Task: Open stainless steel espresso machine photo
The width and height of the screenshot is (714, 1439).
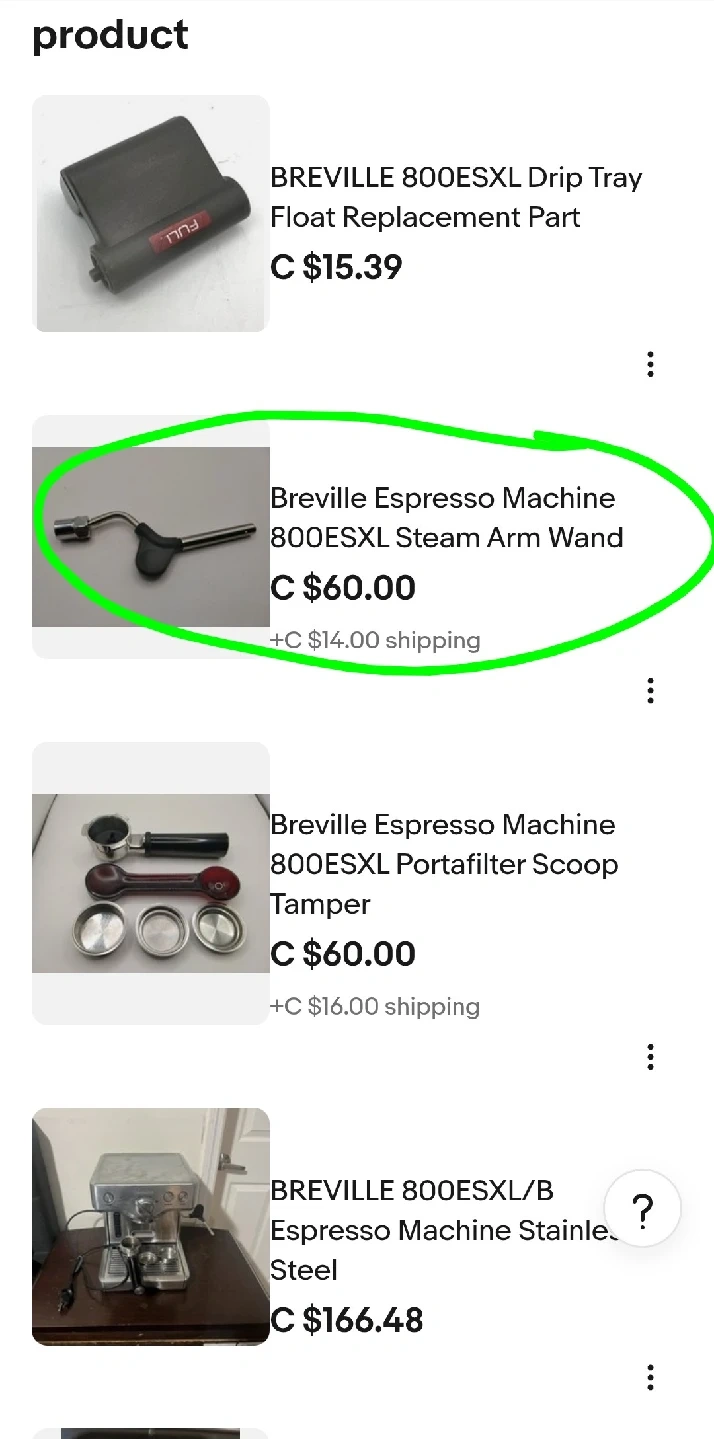Action: pyautogui.click(x=151, y=1226)
